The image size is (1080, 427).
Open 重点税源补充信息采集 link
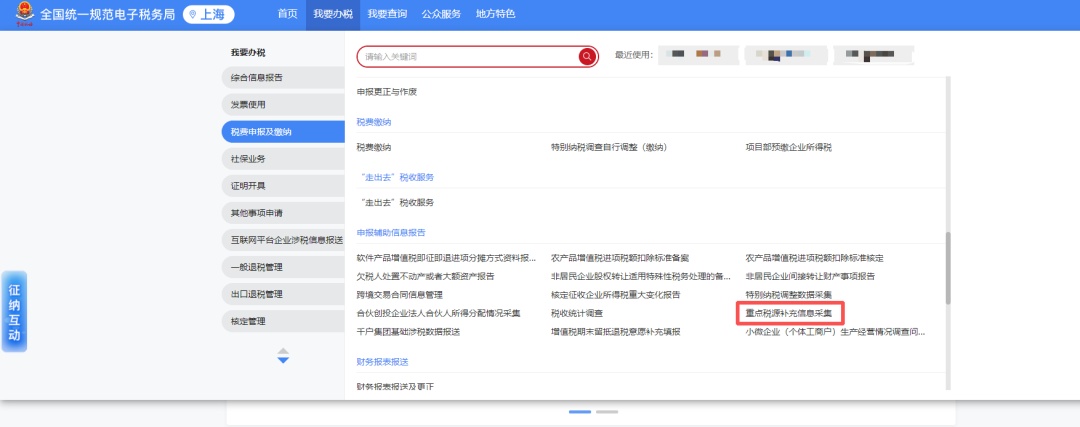click(788, 313)
